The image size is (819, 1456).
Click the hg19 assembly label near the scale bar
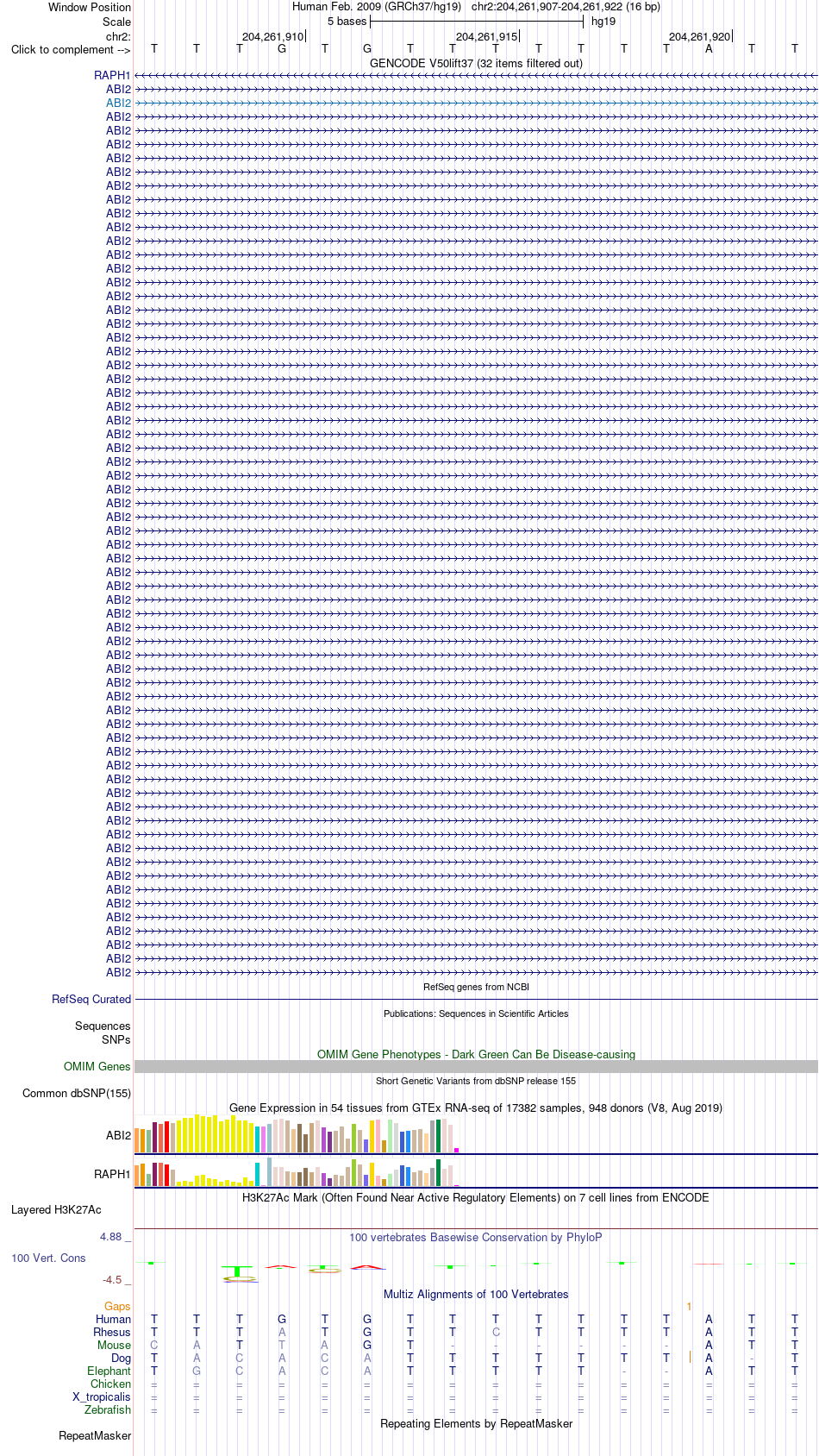603,22
